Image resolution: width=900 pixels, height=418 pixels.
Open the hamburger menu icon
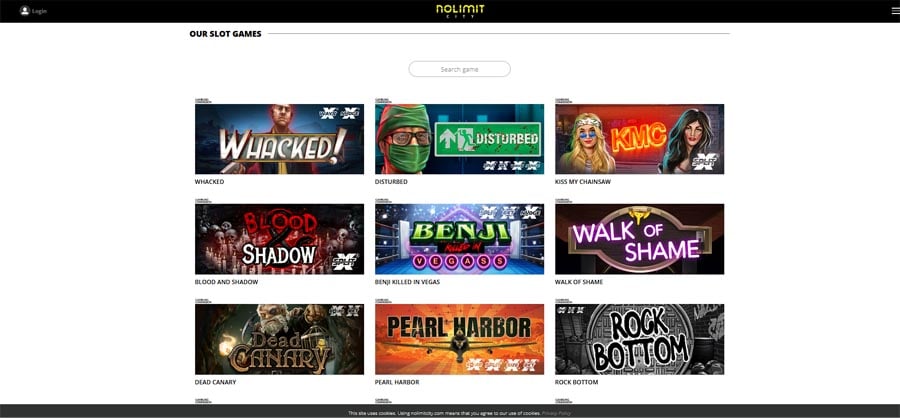(895, 11)
